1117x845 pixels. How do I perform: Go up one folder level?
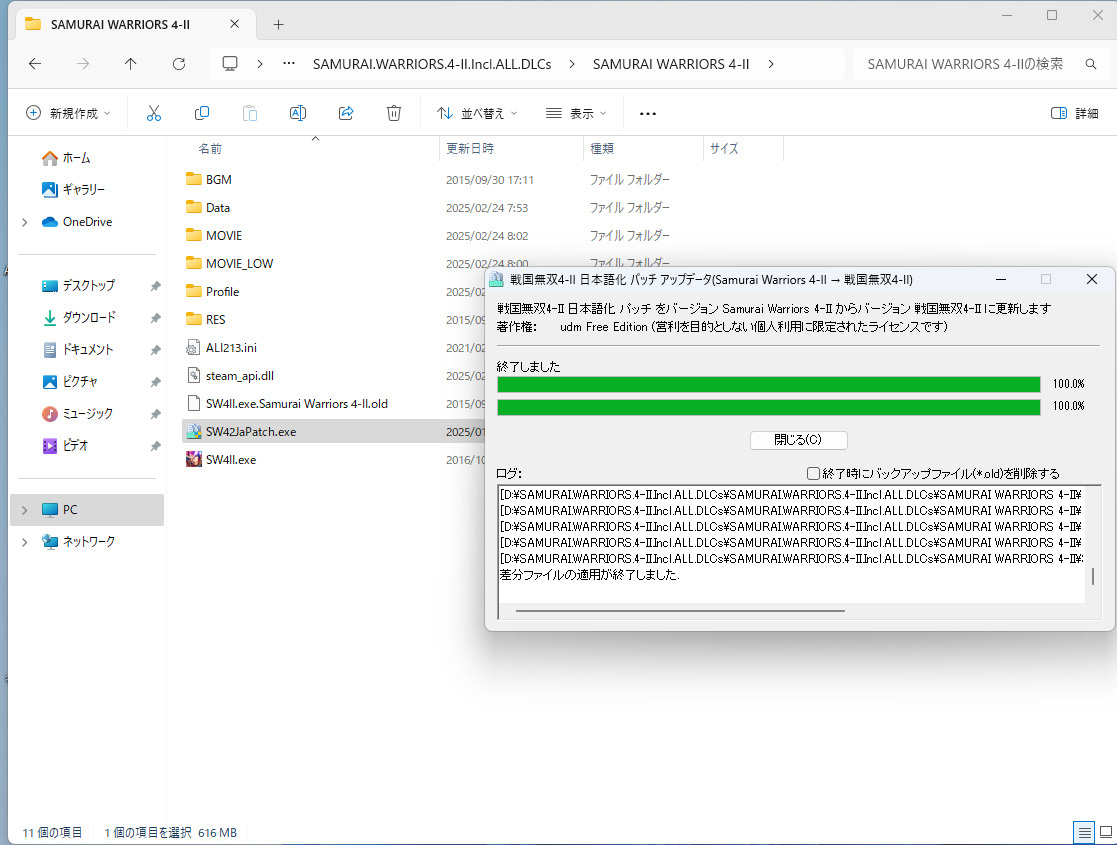coord(130,64)
